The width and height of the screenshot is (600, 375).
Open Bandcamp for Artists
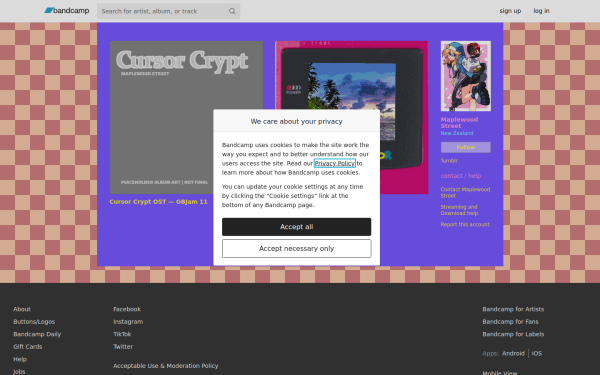pos(513,309)
